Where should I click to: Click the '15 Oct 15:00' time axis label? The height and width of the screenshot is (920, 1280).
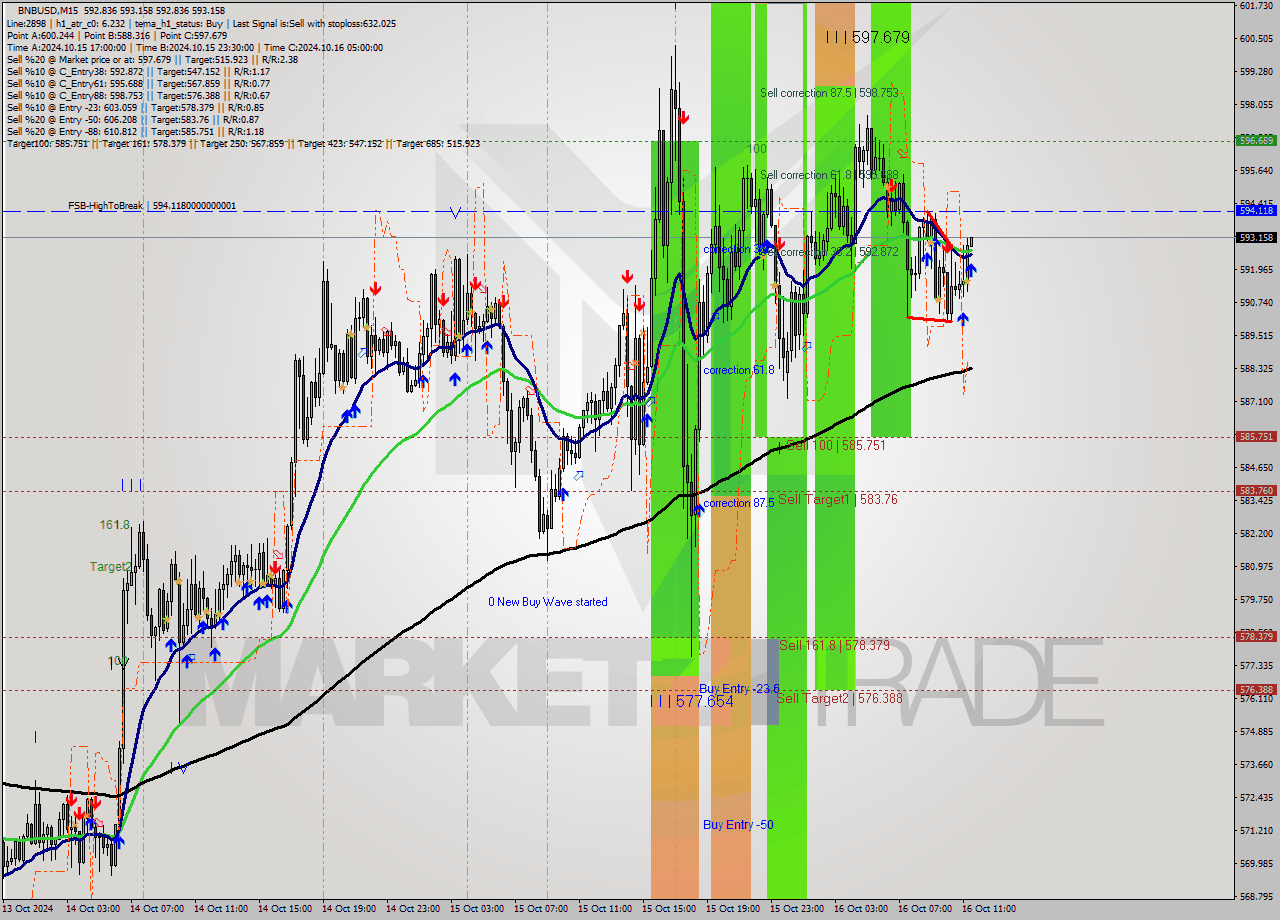[x=667, y=908]
